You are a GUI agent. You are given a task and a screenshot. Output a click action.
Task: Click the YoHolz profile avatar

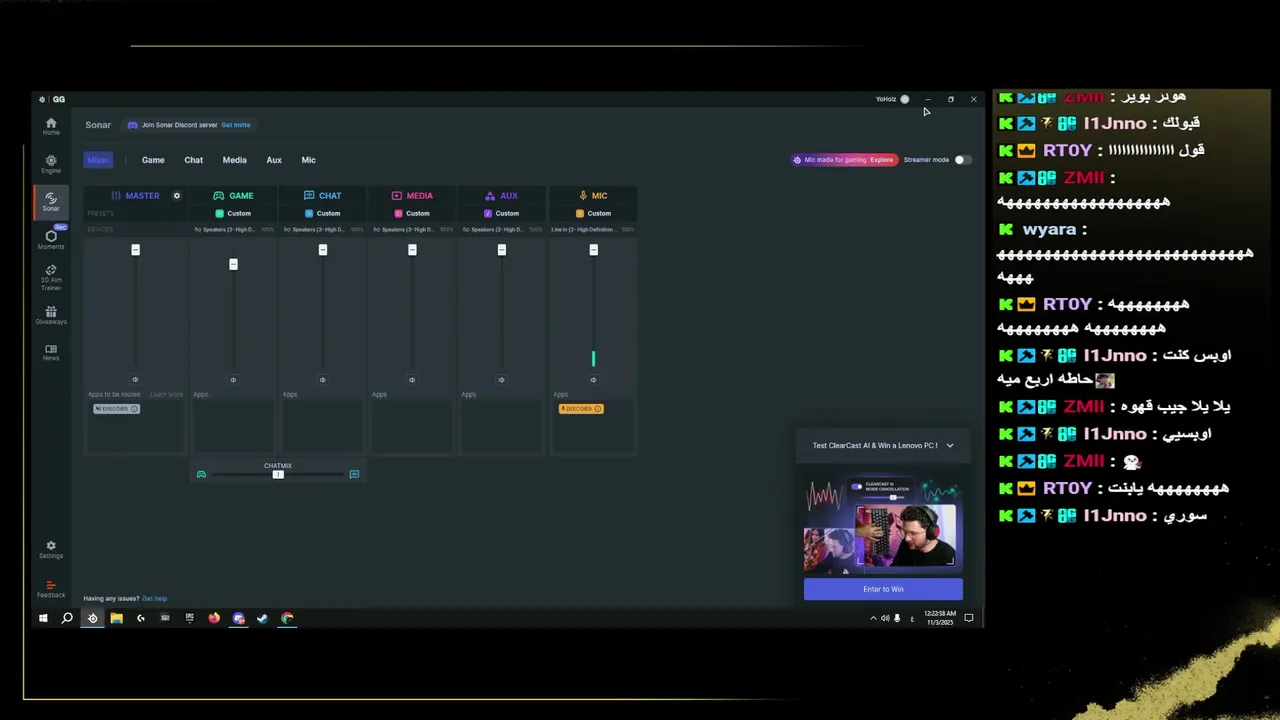click(905, 99)
